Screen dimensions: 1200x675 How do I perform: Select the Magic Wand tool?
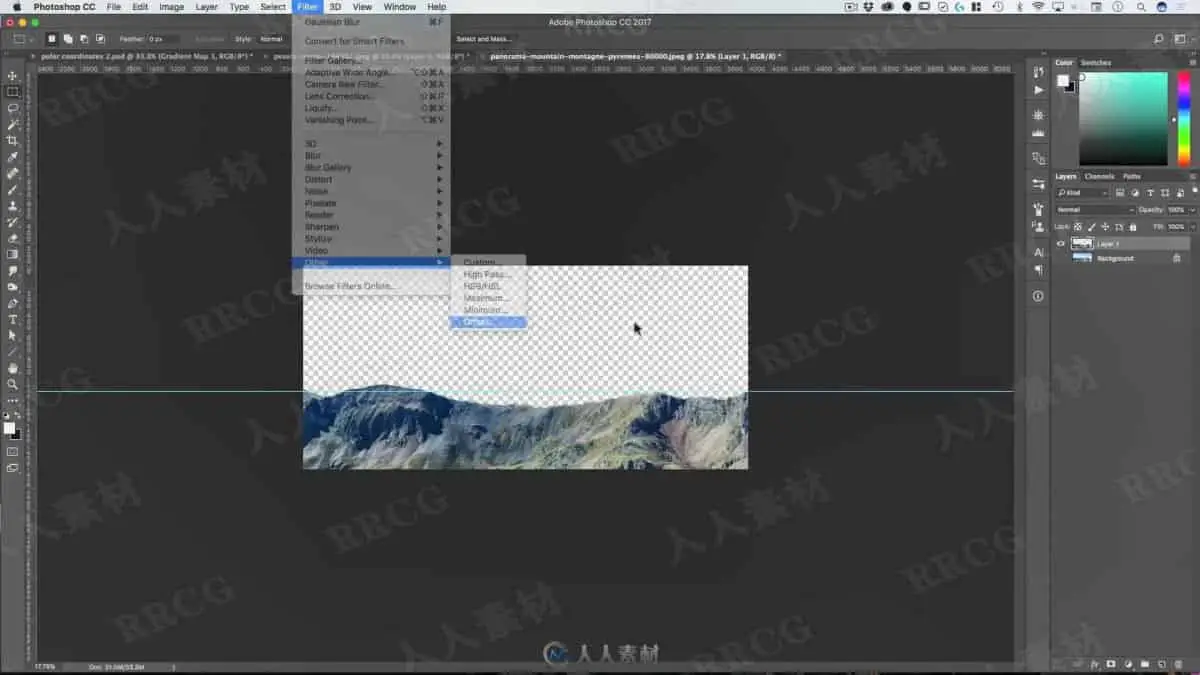(12, 125)
